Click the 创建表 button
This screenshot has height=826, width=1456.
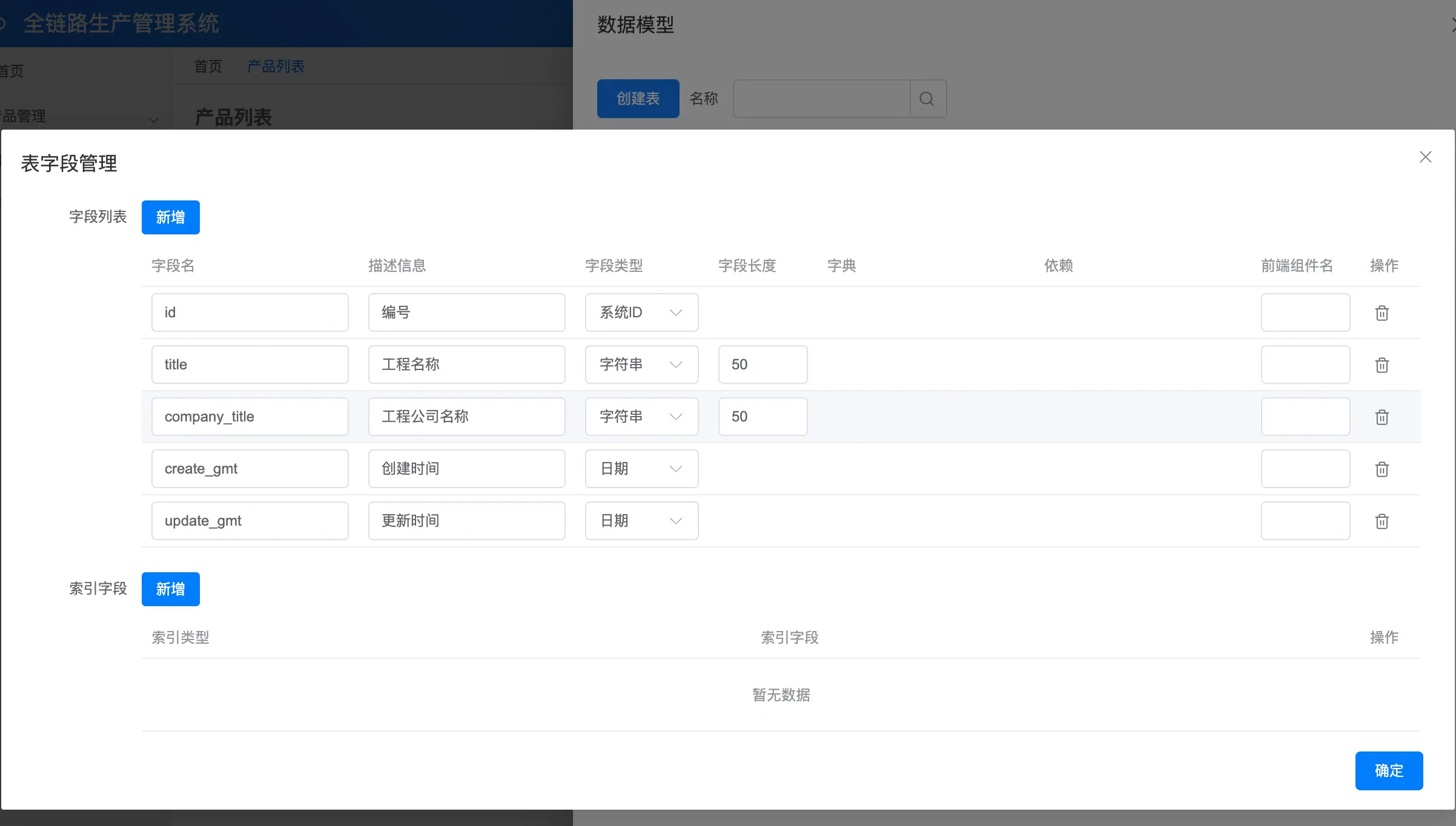coord(638,99)
